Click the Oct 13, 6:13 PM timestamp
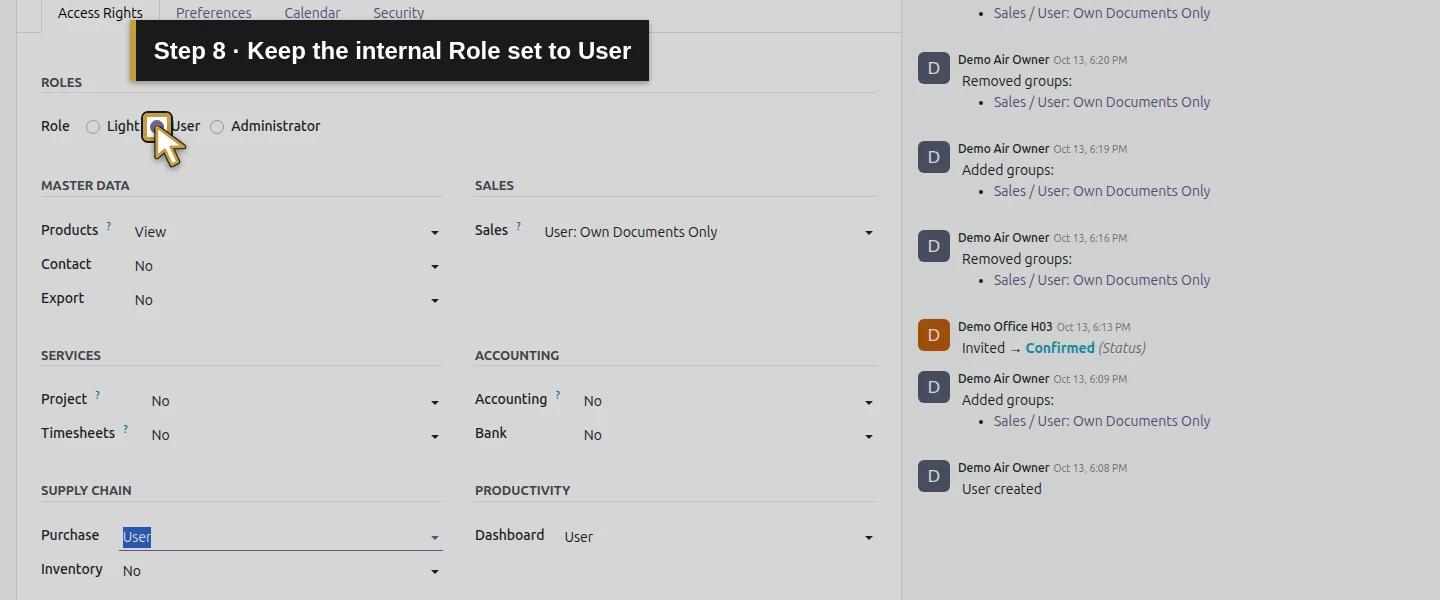Viewport: 1440px width, 600px height. click(x=1094, y=327)
